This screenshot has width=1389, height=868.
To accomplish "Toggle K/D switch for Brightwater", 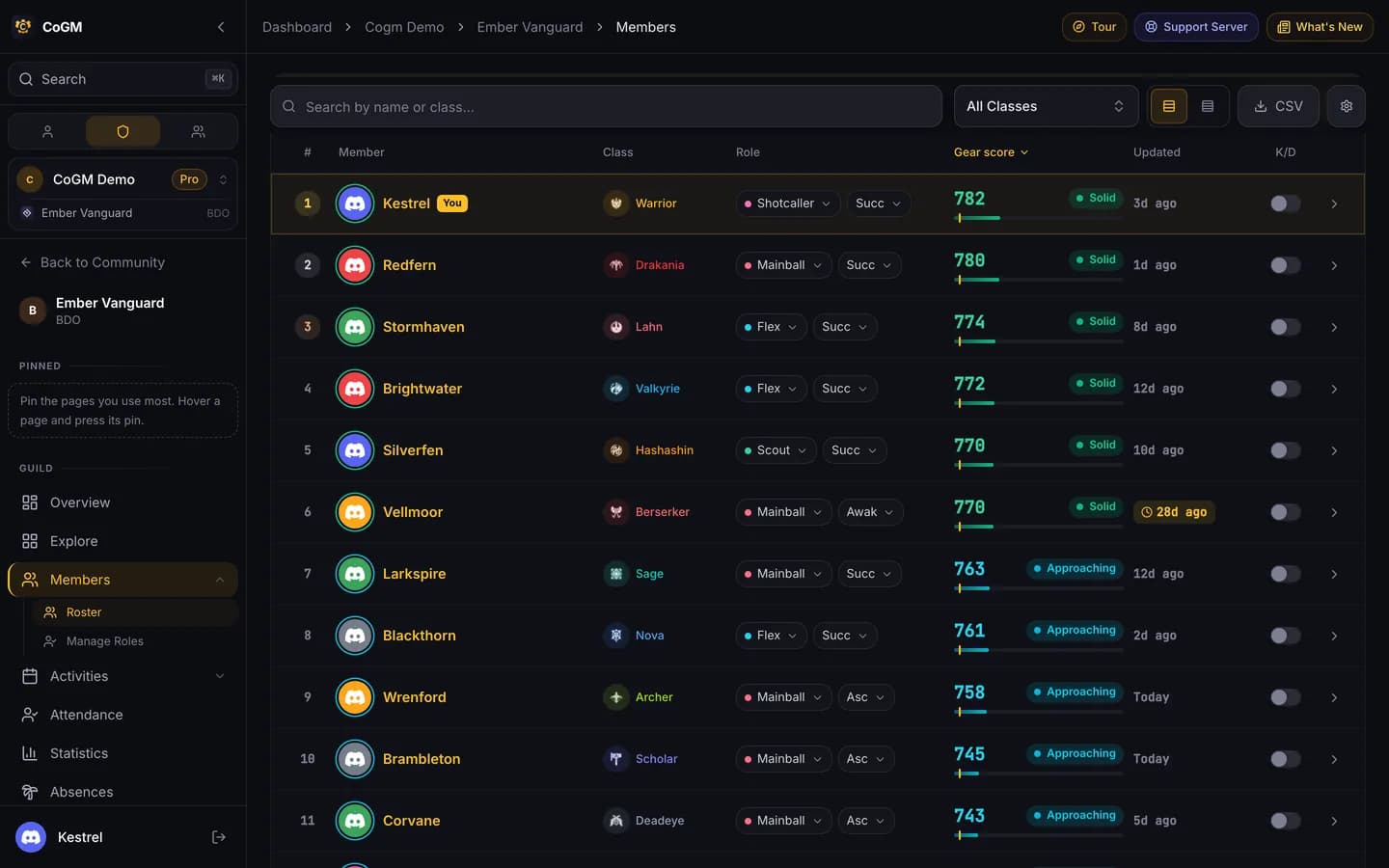I will (1285, 389).
